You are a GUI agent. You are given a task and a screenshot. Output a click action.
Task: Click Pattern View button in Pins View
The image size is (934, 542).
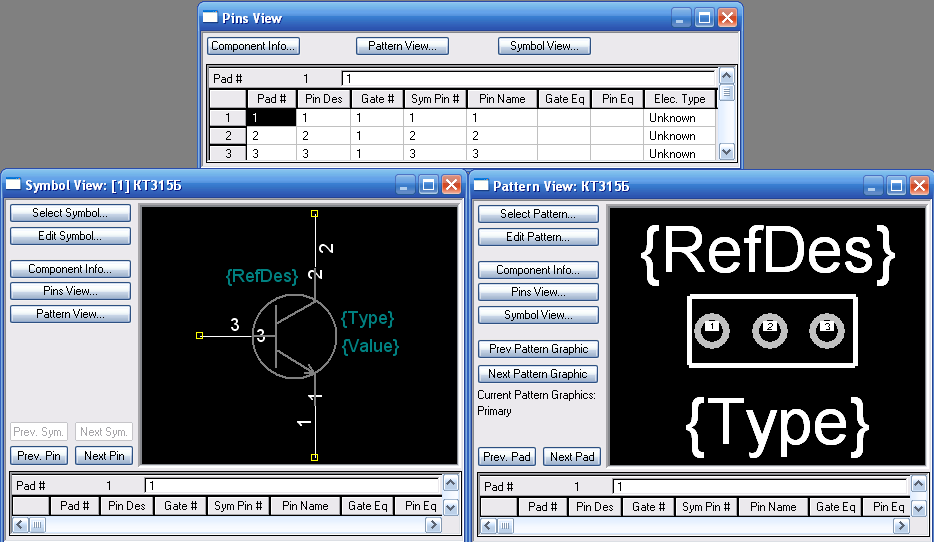(x=402, y=46)
